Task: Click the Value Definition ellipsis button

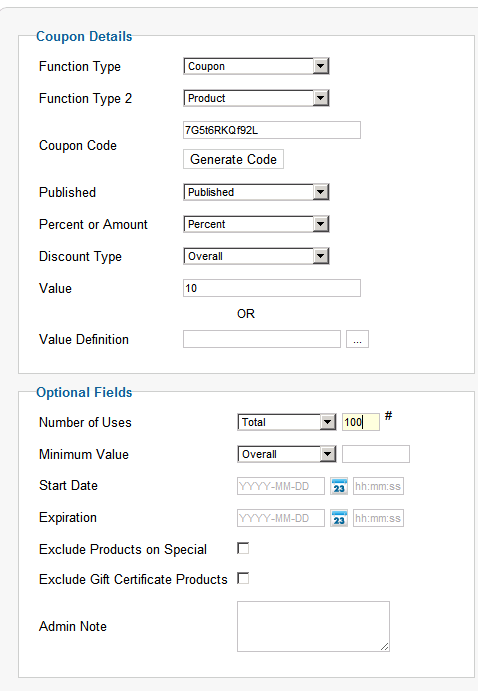Action: click(x=357, y=339)
